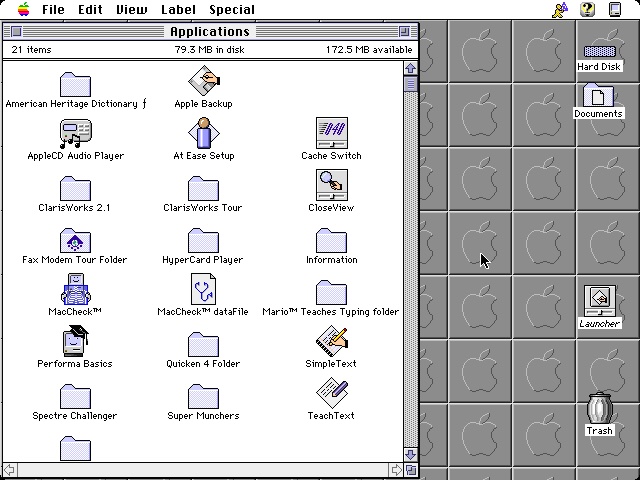640x480 pixels.
Task: Select the Hard Disk desktop icon
Action: tap(599, 52)
